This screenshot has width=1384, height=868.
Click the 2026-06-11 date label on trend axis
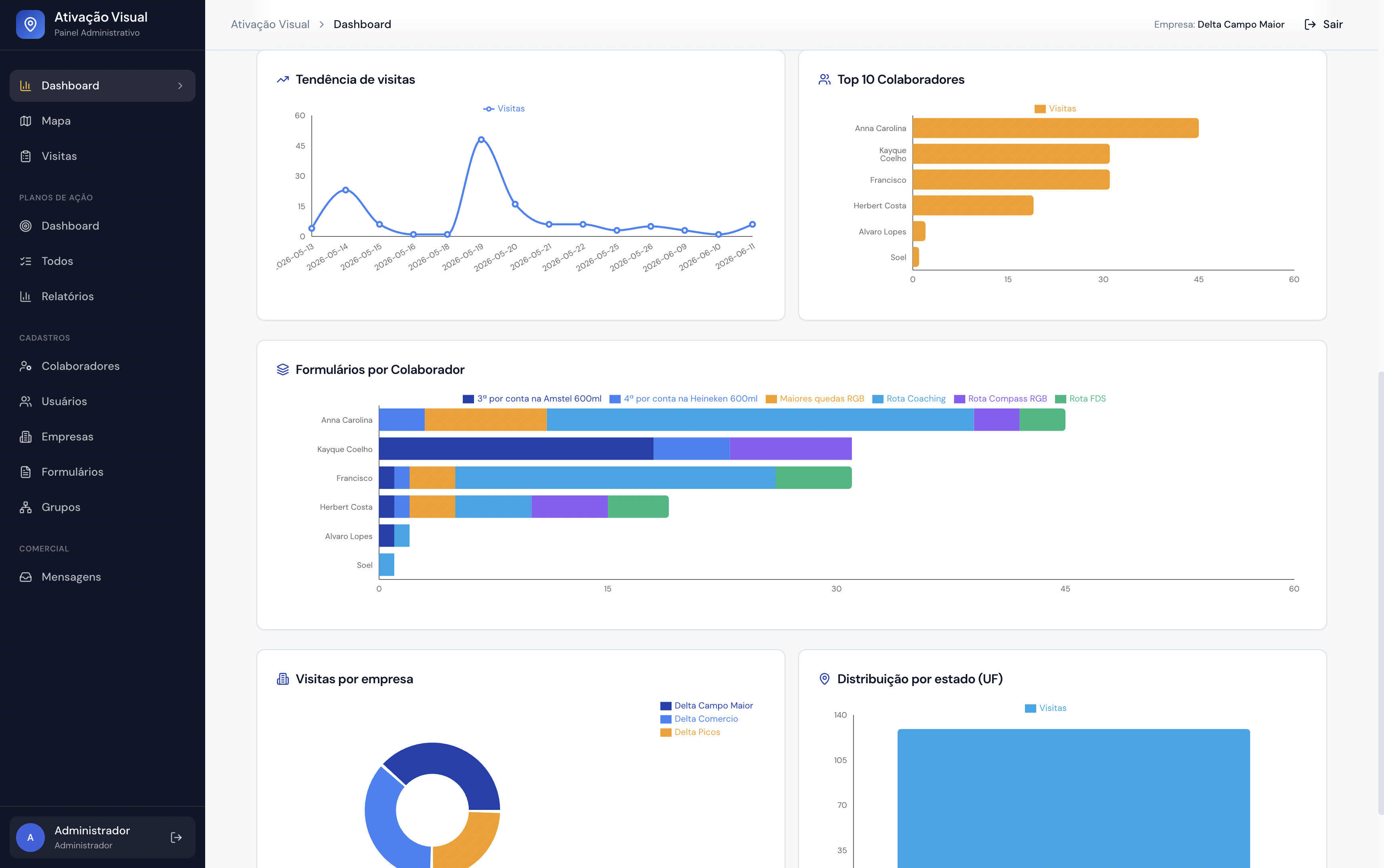pyautogui.click(x=735, y=256)
